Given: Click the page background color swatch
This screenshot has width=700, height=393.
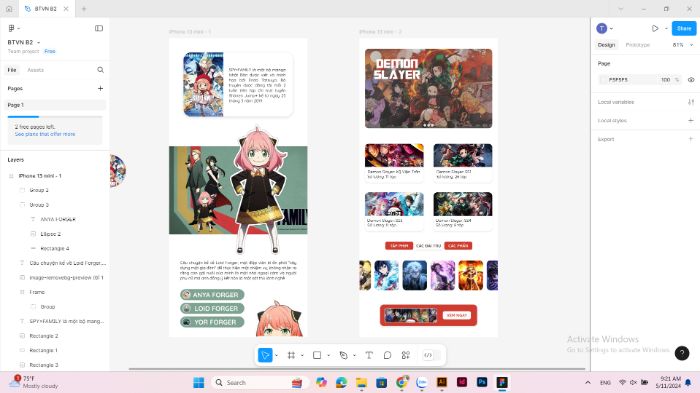Looking at the screenshot, I should pyautogui.click(x=603, y=79).
